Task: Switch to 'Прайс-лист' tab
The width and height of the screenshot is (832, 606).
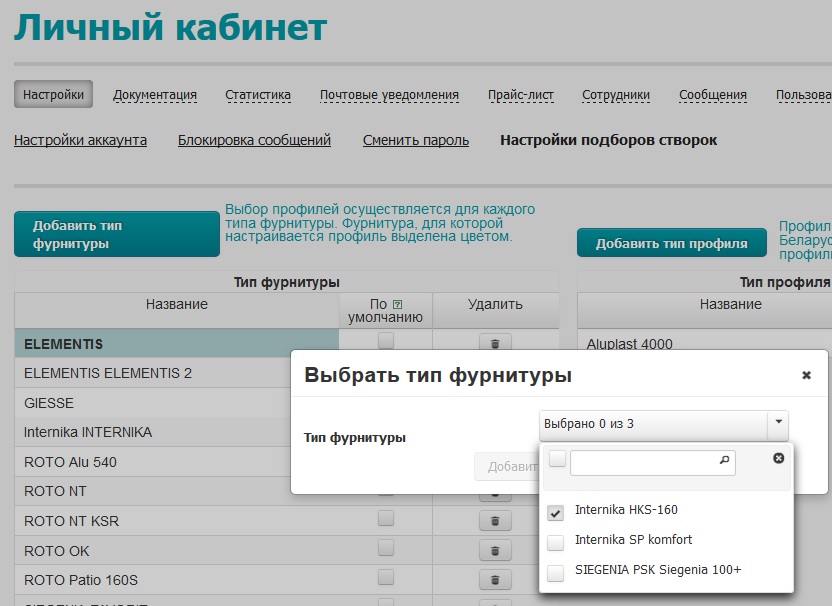Action: tap(520, 95)
